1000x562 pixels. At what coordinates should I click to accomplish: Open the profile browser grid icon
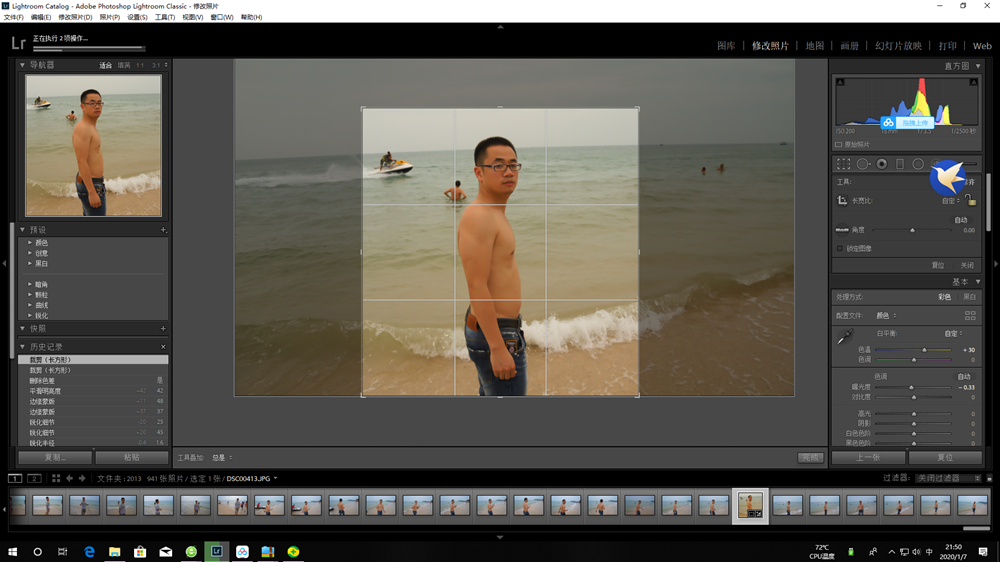pyautogui.click(x=970, y=315)
